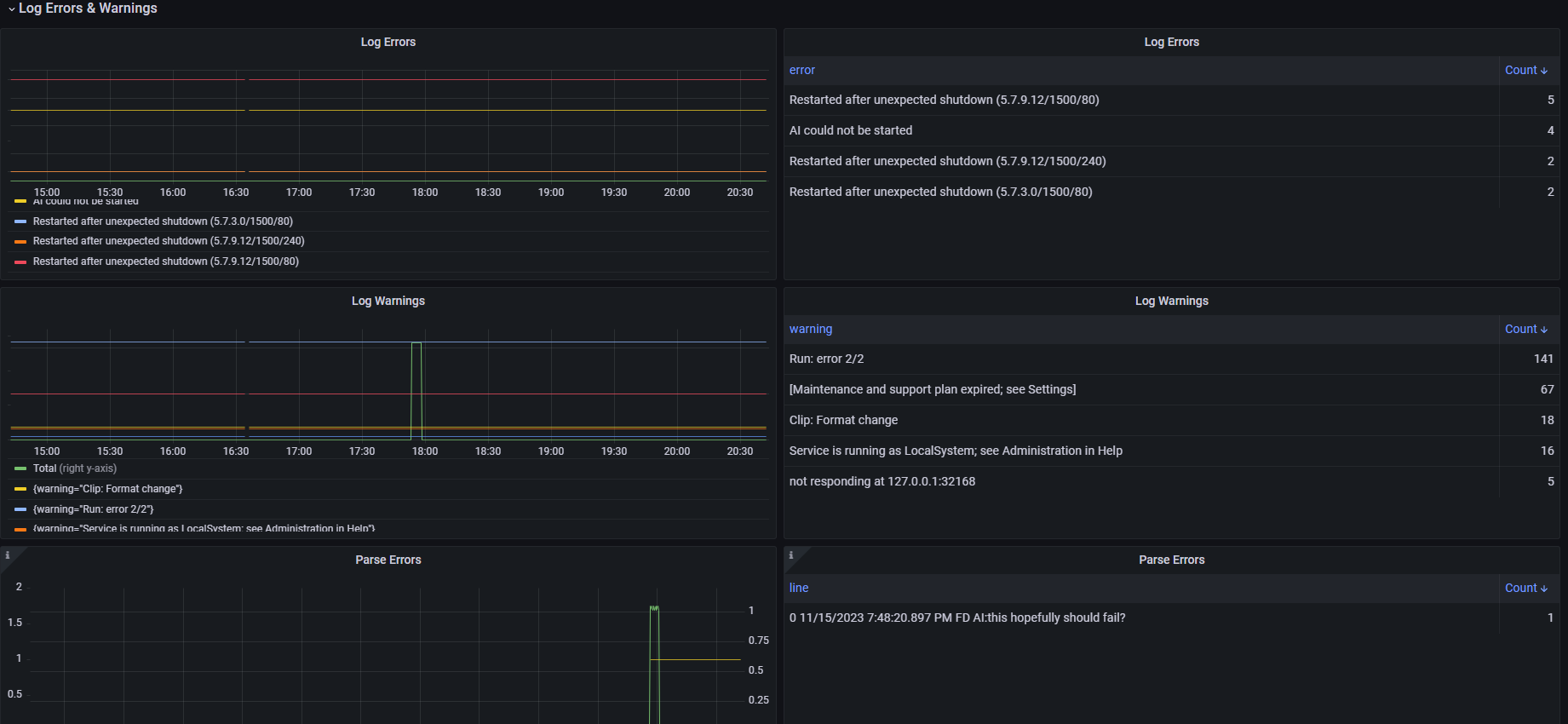Open color picker for Clip: Format change series
This screenshot has width=1568, height=724.
[20, 489]
